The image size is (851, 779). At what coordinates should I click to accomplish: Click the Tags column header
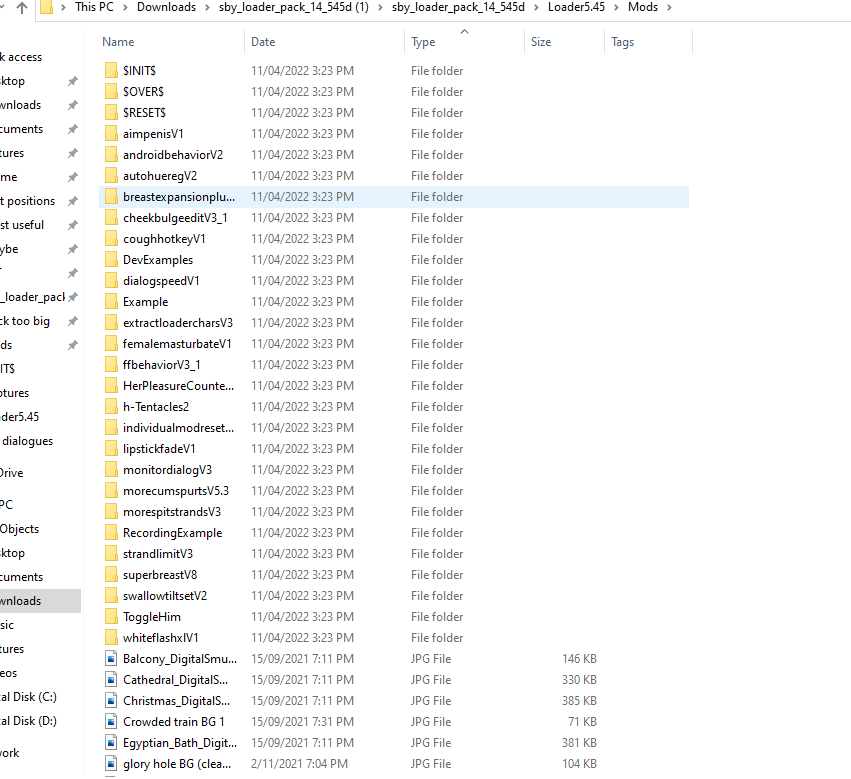[623, 42]
